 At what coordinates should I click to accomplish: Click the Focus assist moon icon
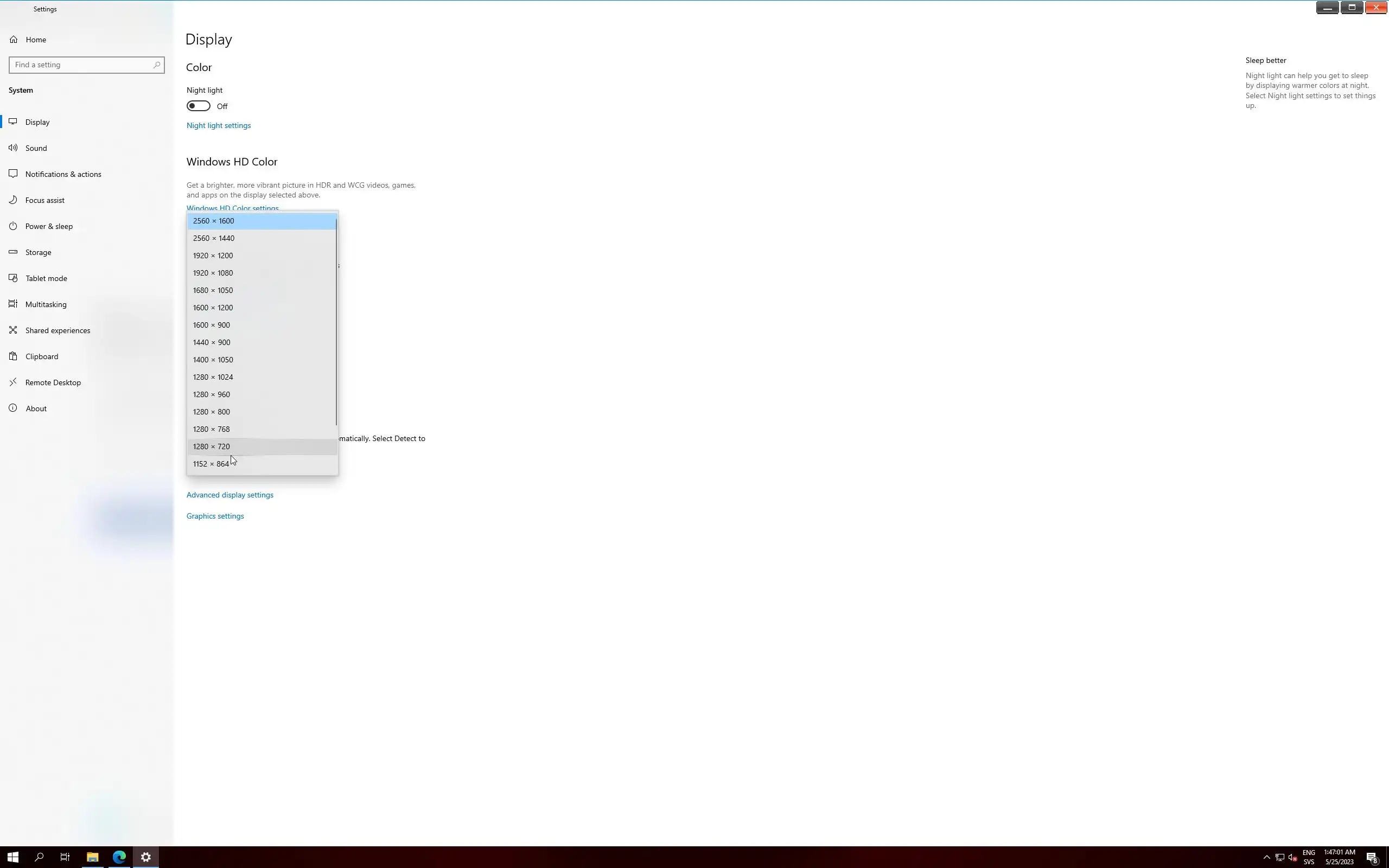click(13, 200)
